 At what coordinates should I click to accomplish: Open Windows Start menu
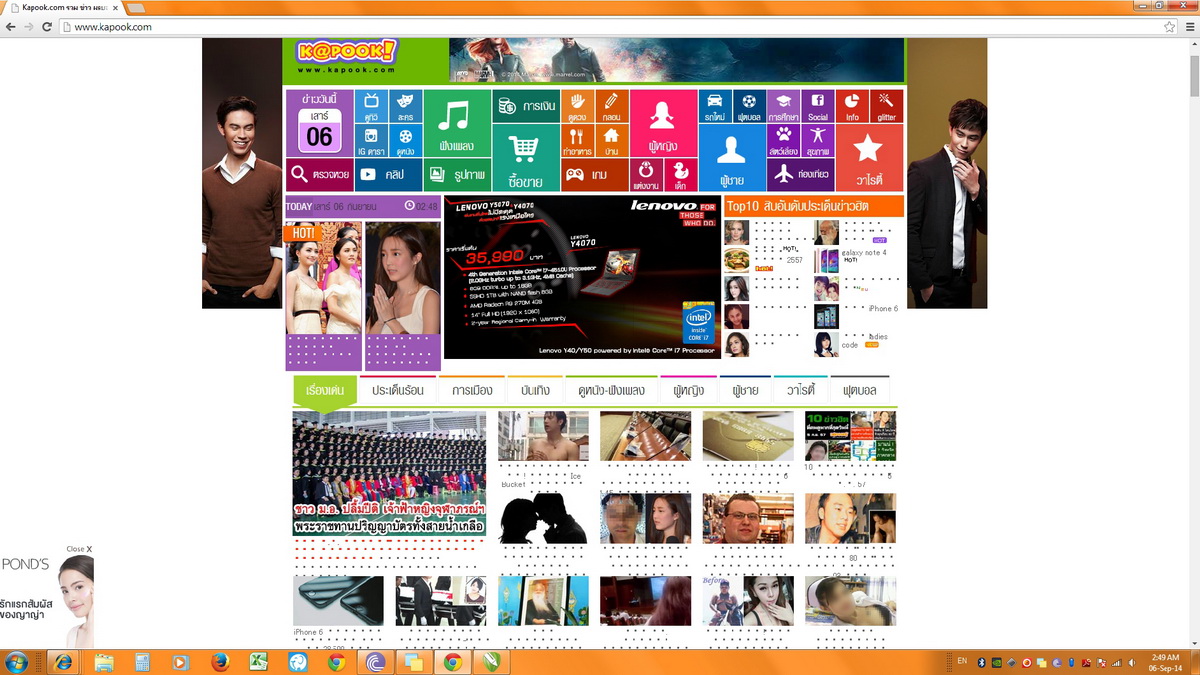point(17,662)
